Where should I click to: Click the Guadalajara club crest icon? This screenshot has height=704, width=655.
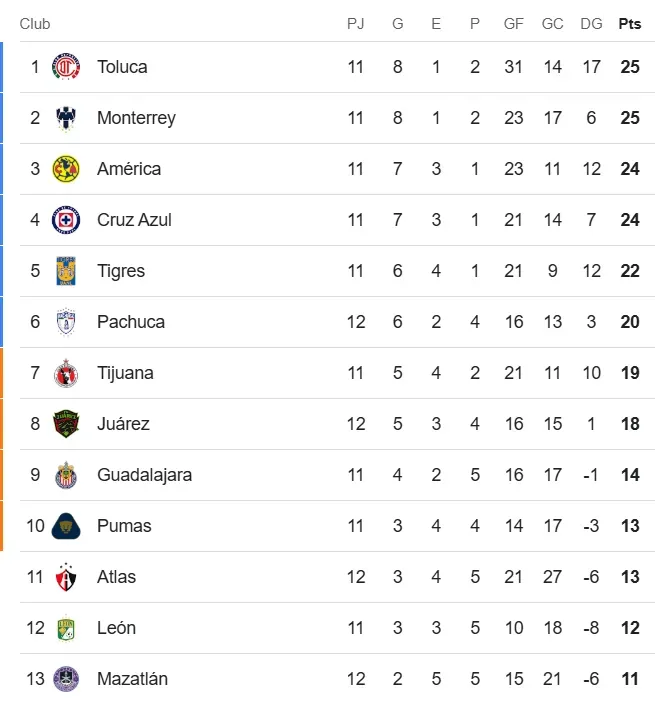pos(66,475)
